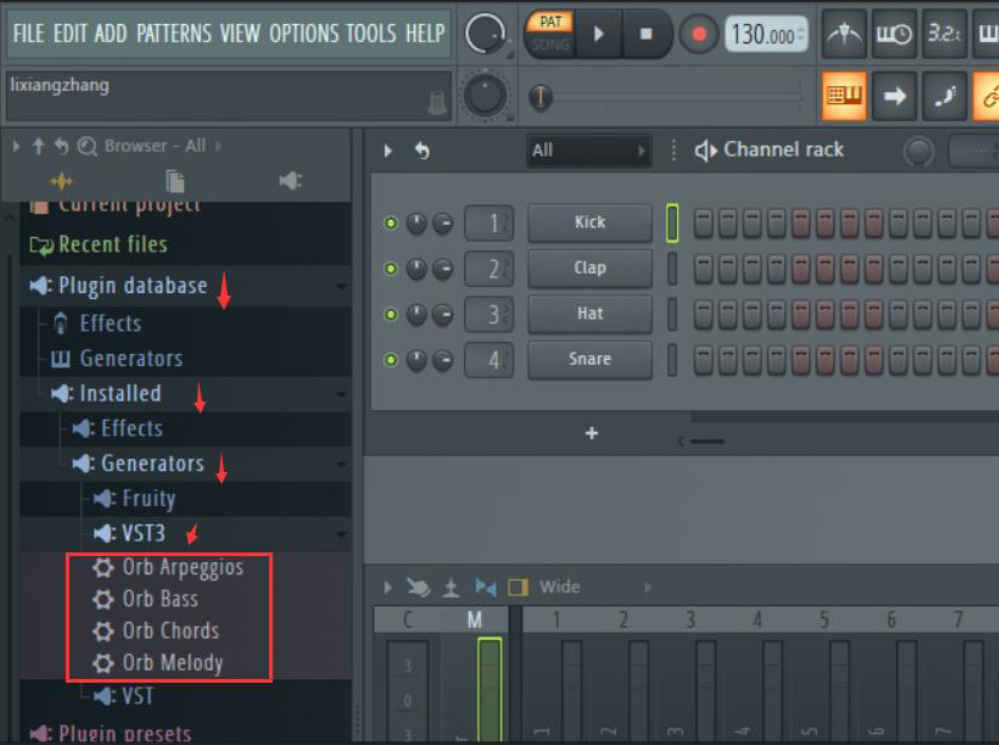Collapse the Plugin database folder
The width and height of the screenshot is (999, 745).
pos(132,286)
